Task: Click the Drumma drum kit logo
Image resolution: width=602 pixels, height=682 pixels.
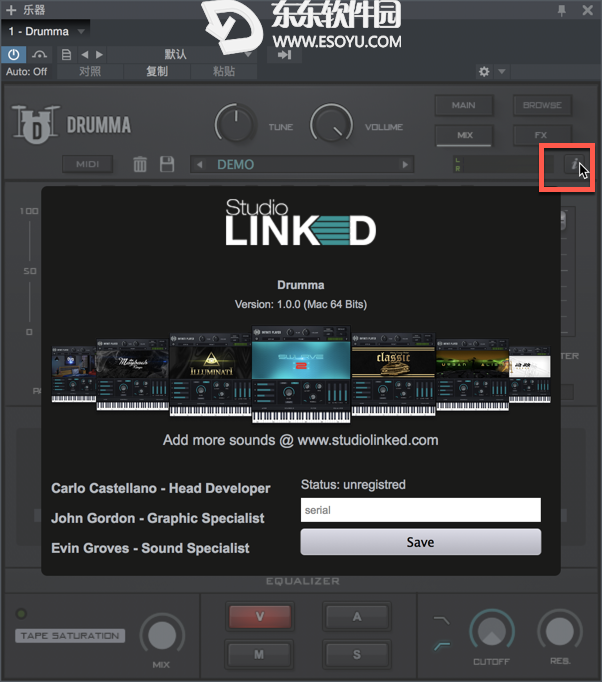Action: click(35, 124)
